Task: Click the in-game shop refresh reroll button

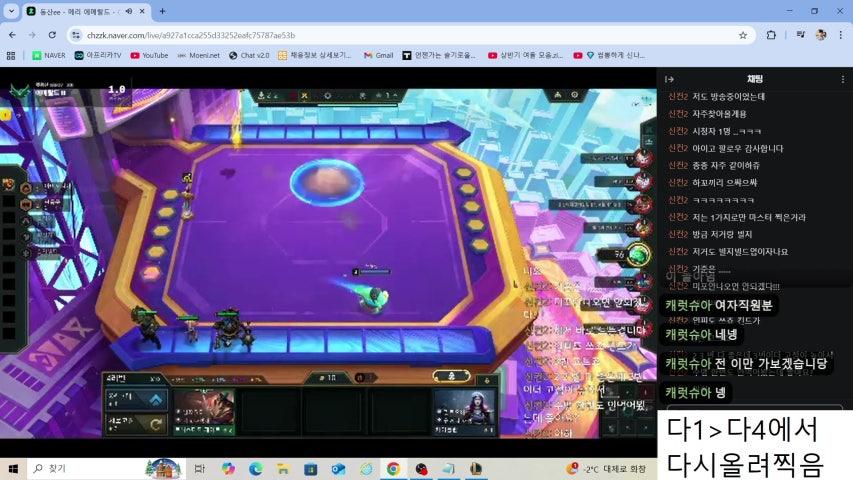Action: click(136, 423)
